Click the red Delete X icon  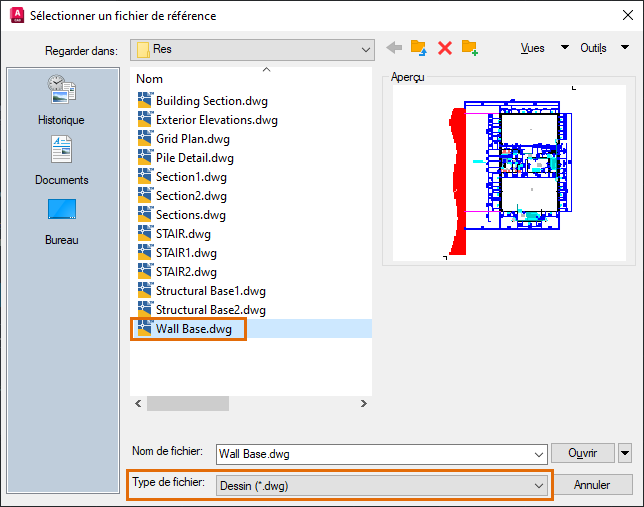[445, 48]
